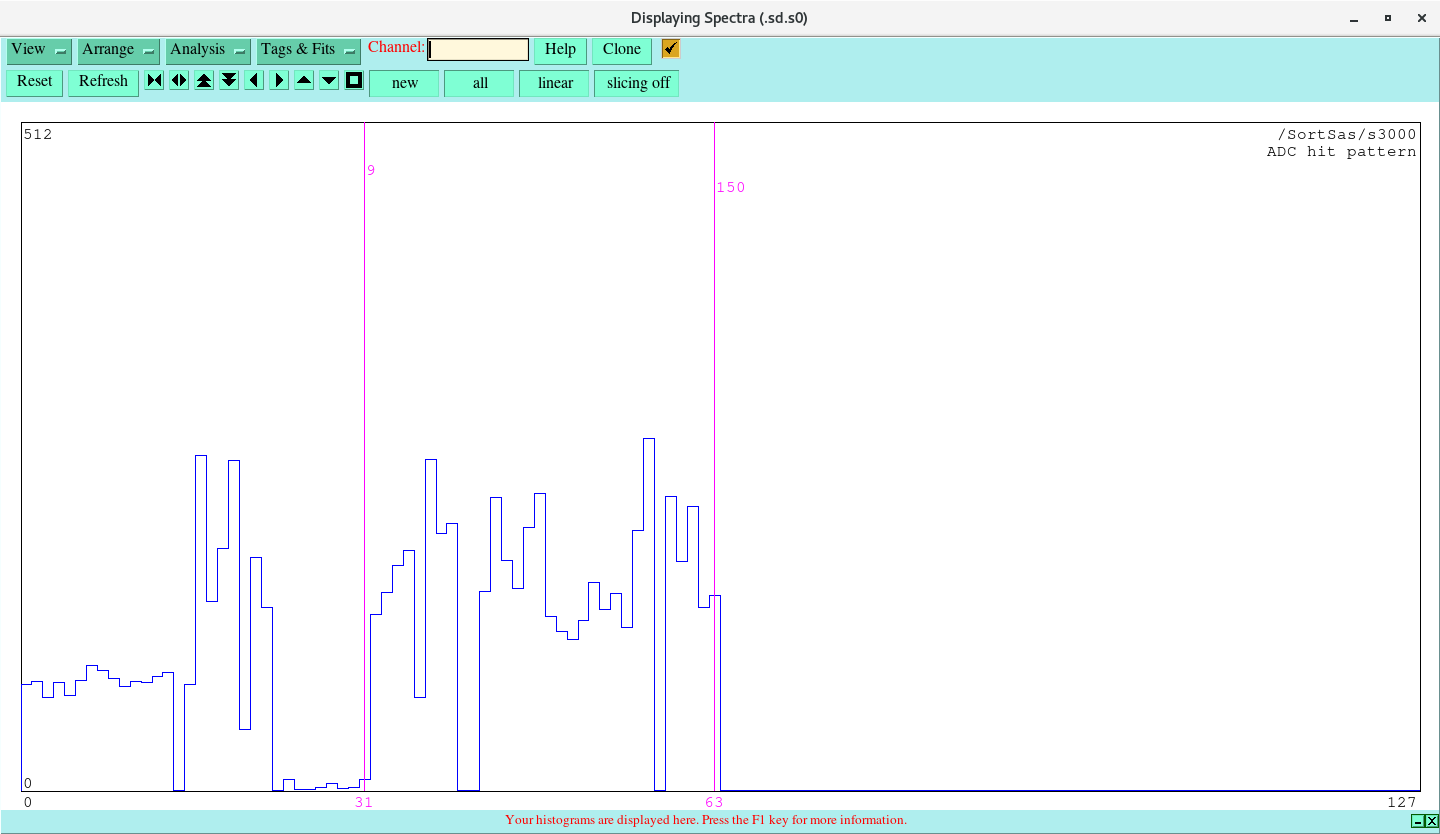The height and width of the screenshot is (834, 1440).
Task: Click the Clone button
Action: pos(621,49)
